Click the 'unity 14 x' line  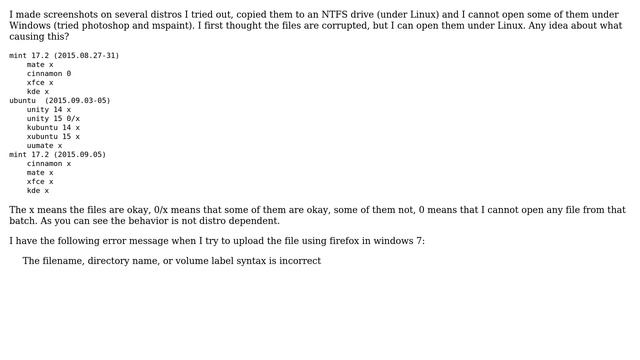point(49,109)
